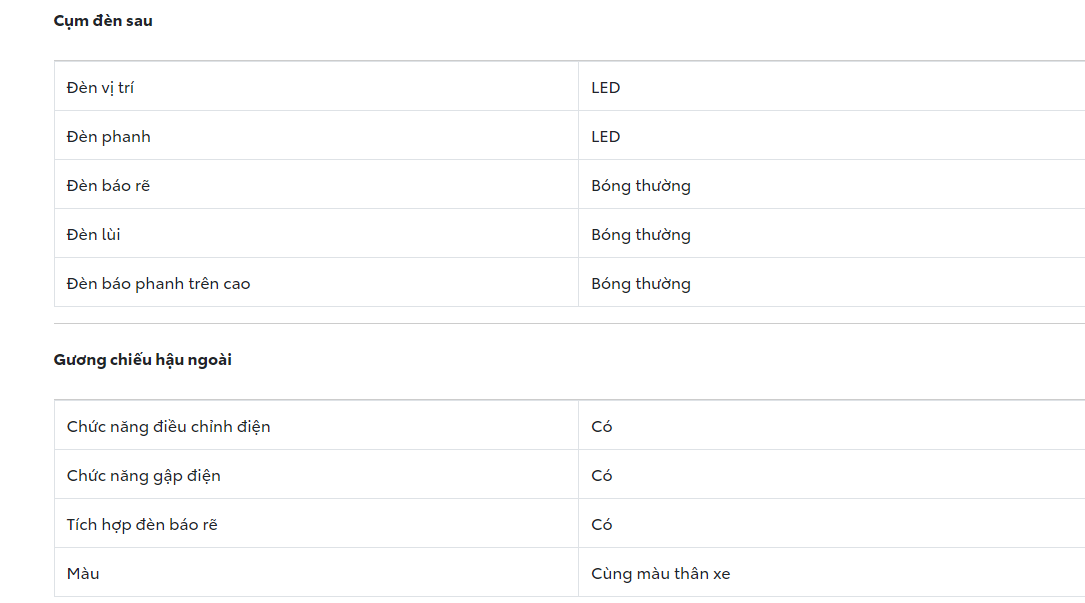
Task: Click the "Đèn lùi" row label
Action: point(93,235)
